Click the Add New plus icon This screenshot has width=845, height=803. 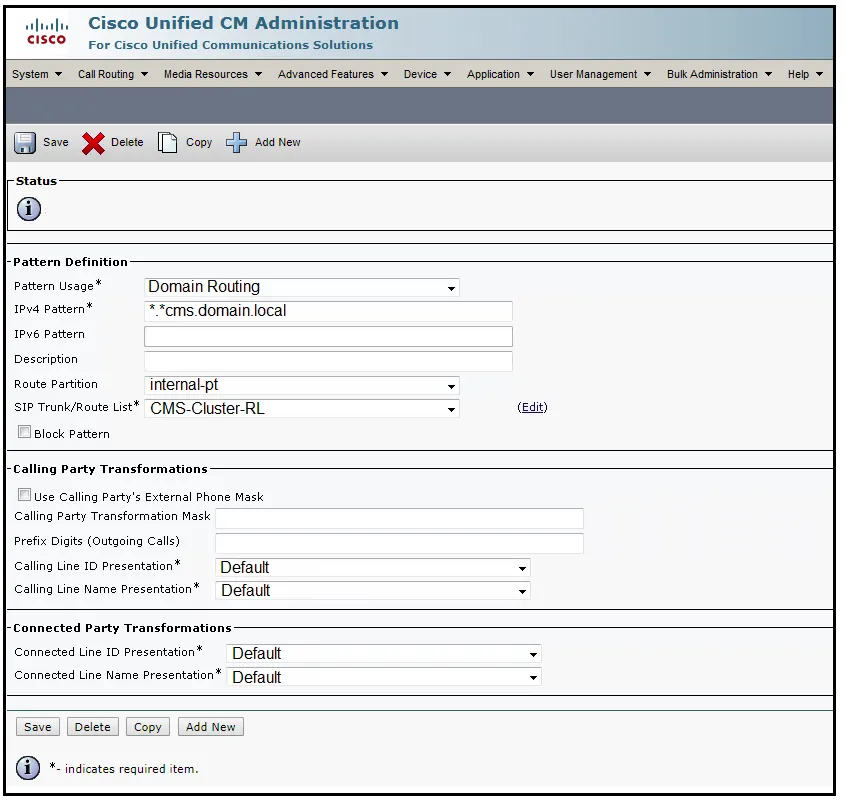(x=236, y=143)
